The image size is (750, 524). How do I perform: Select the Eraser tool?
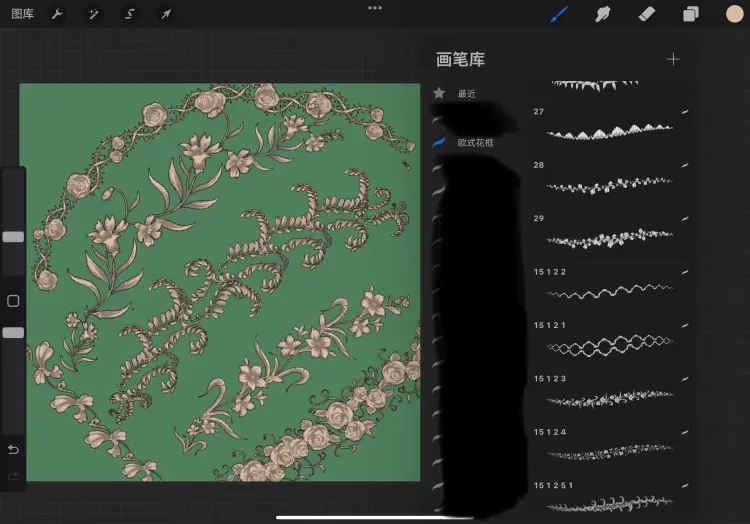(647, 14)
